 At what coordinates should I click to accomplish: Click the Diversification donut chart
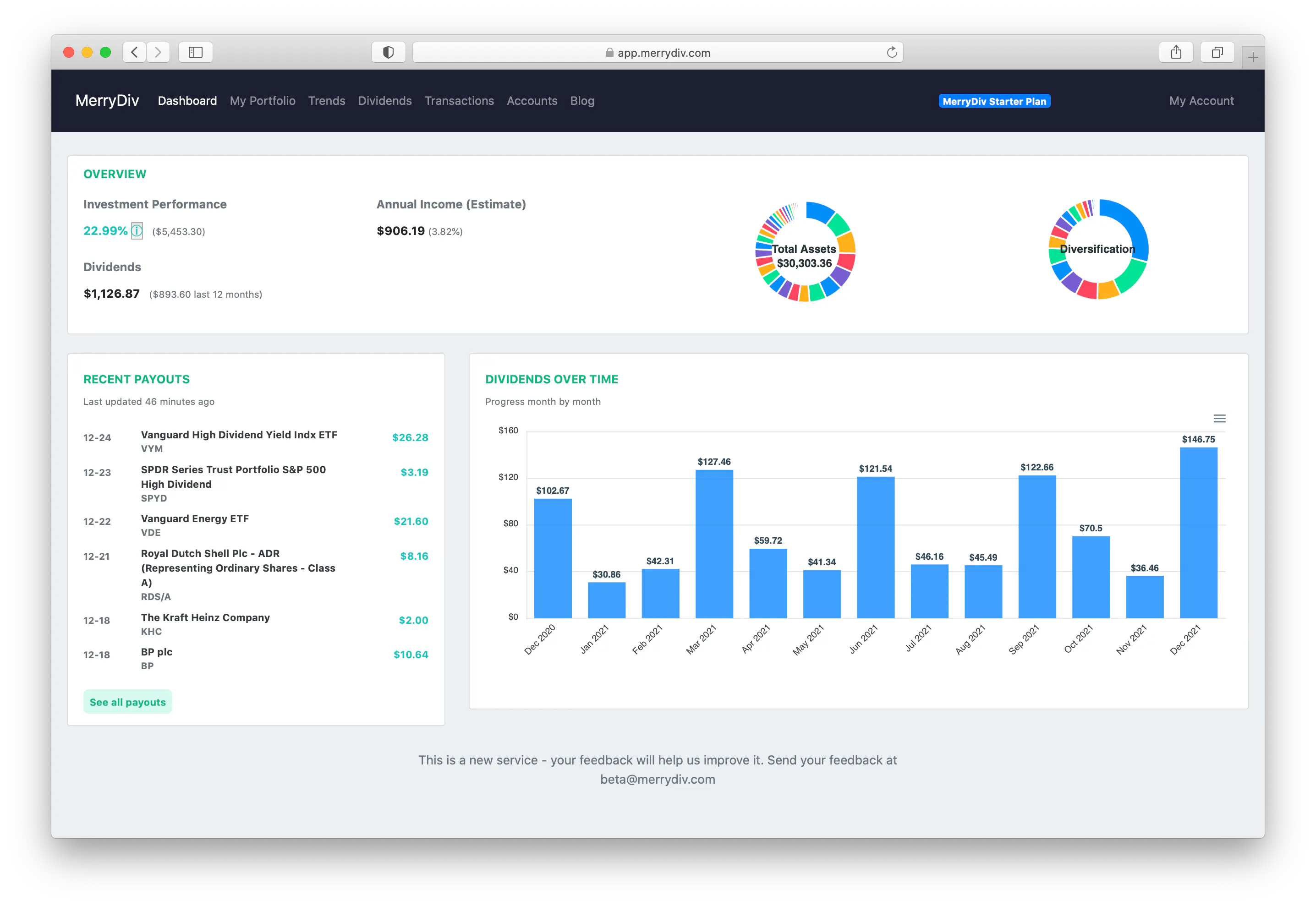1098,249
